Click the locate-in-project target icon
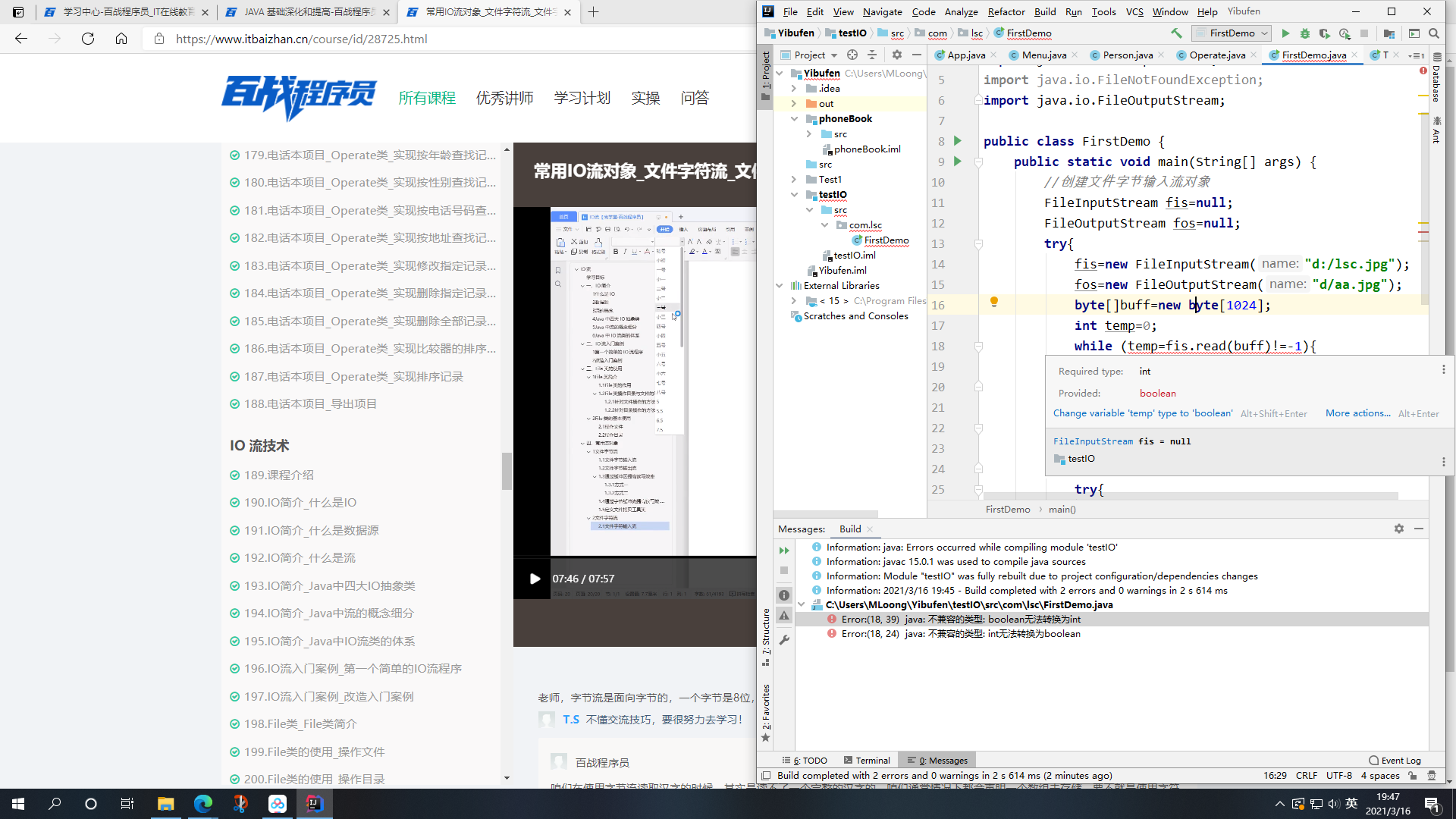 pos(852,55)
